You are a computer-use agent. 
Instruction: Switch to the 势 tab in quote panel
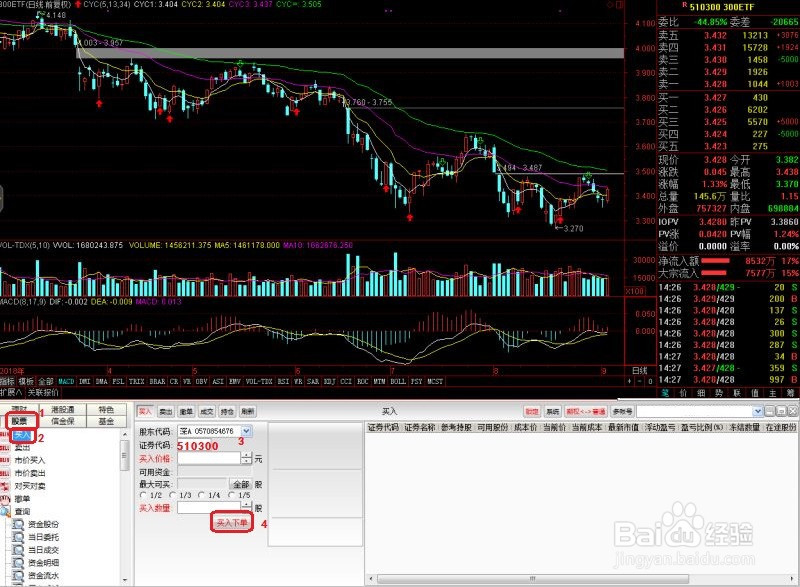719,393
